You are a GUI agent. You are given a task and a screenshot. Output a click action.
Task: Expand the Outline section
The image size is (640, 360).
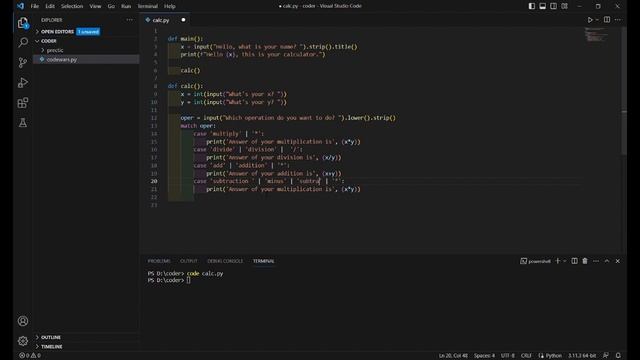51,337
